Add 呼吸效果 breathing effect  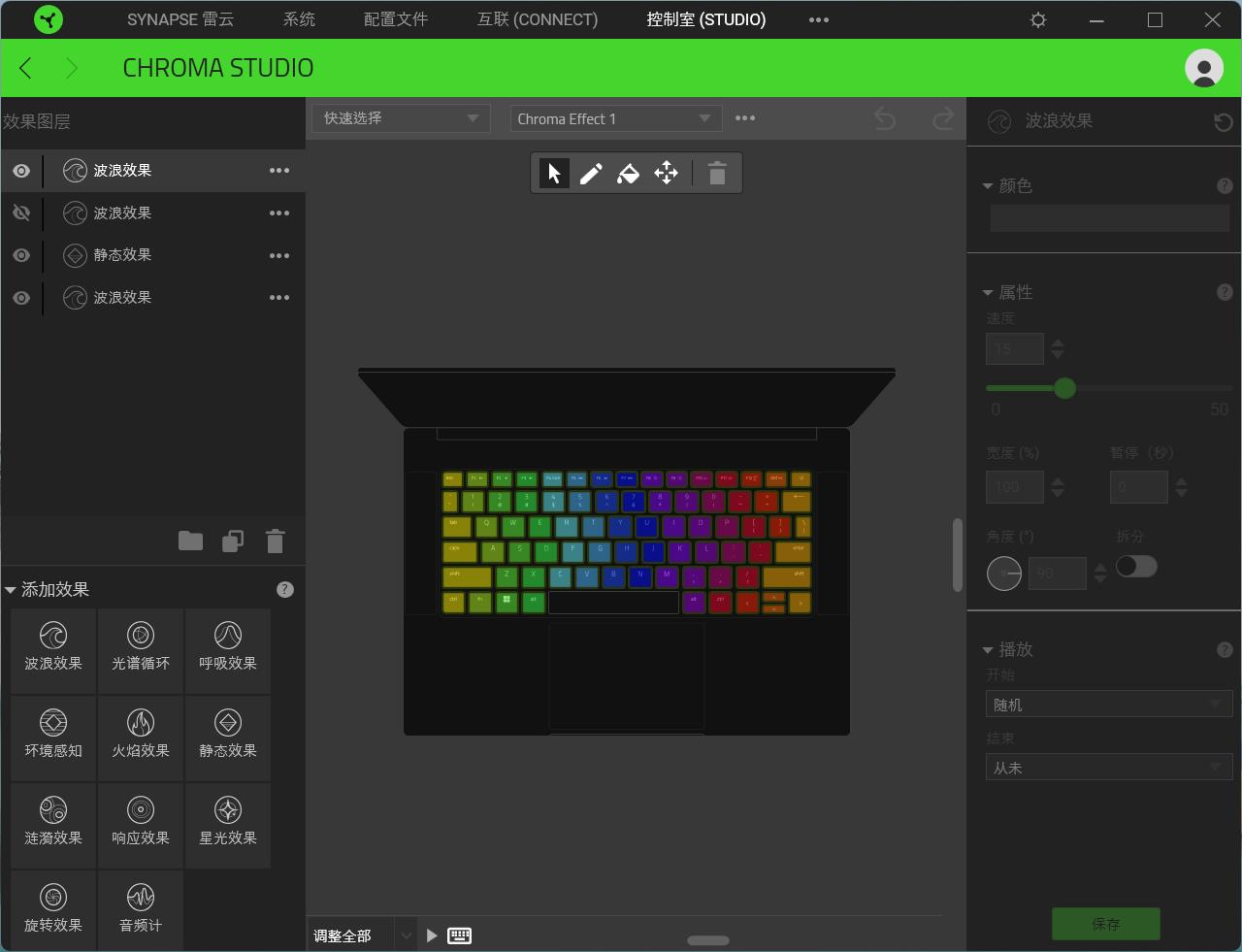tap(228, 651)
